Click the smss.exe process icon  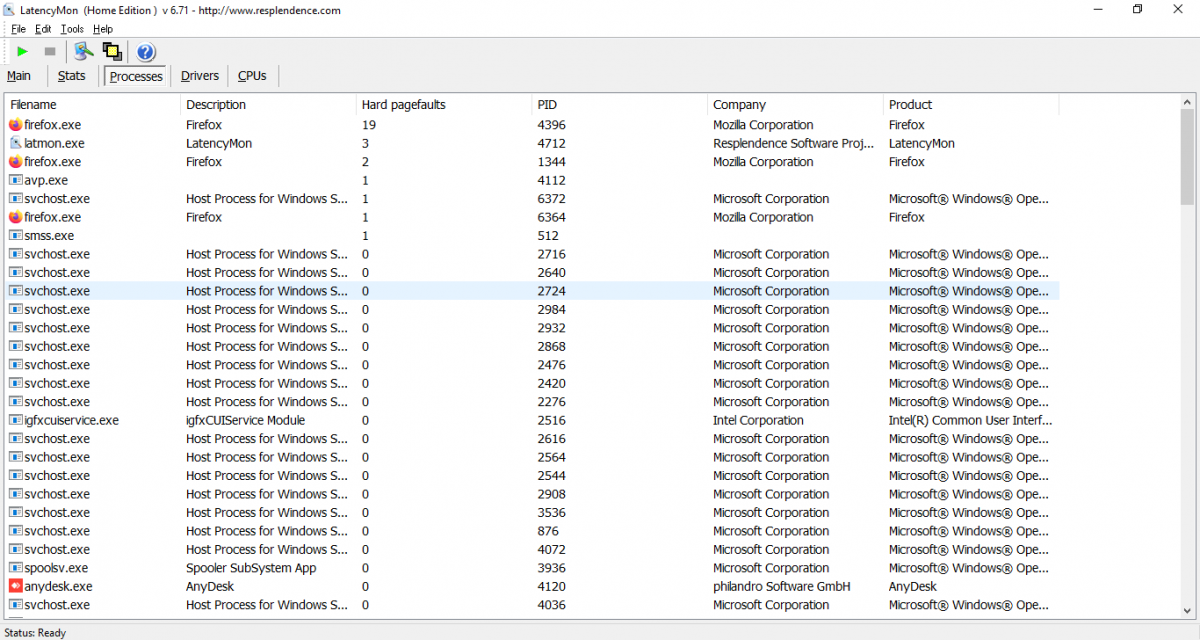(x=15, y=236)
